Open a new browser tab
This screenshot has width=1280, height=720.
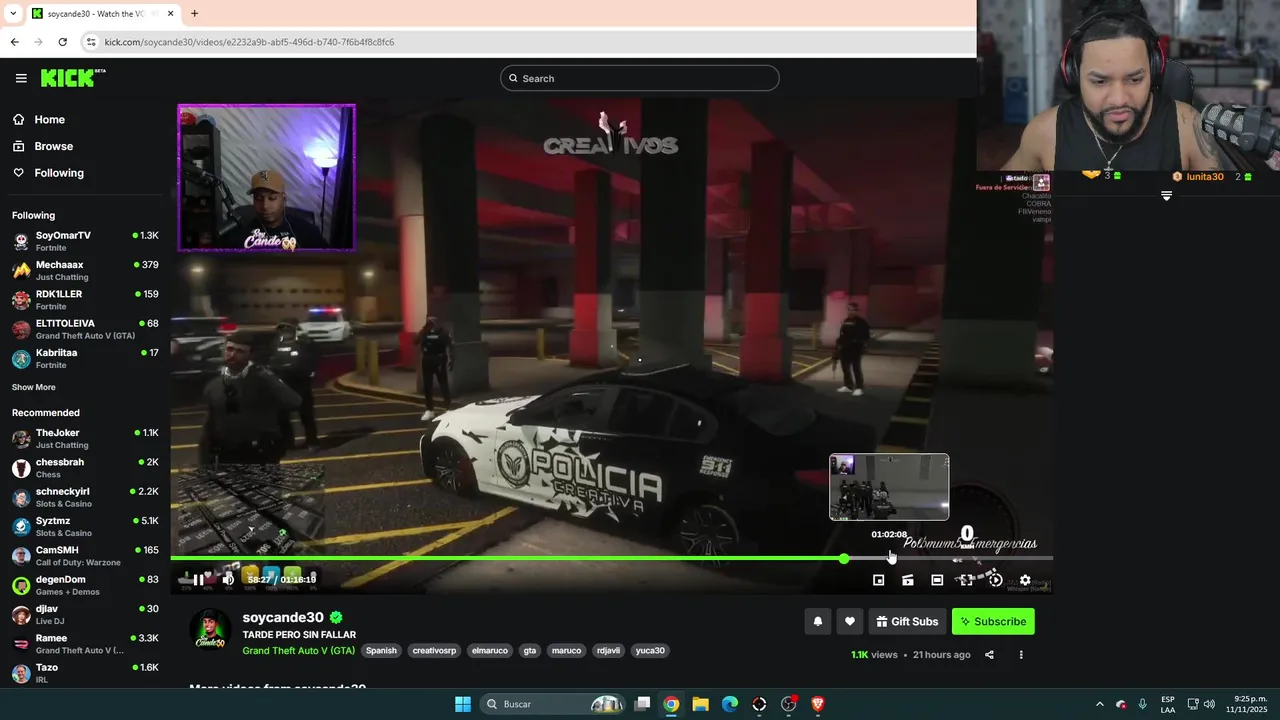point(194,13)
